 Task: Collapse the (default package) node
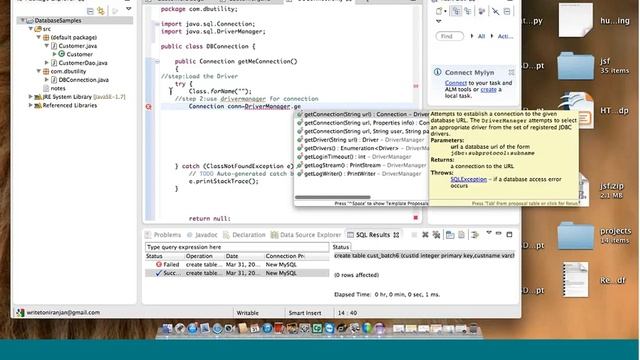[39, 37]
